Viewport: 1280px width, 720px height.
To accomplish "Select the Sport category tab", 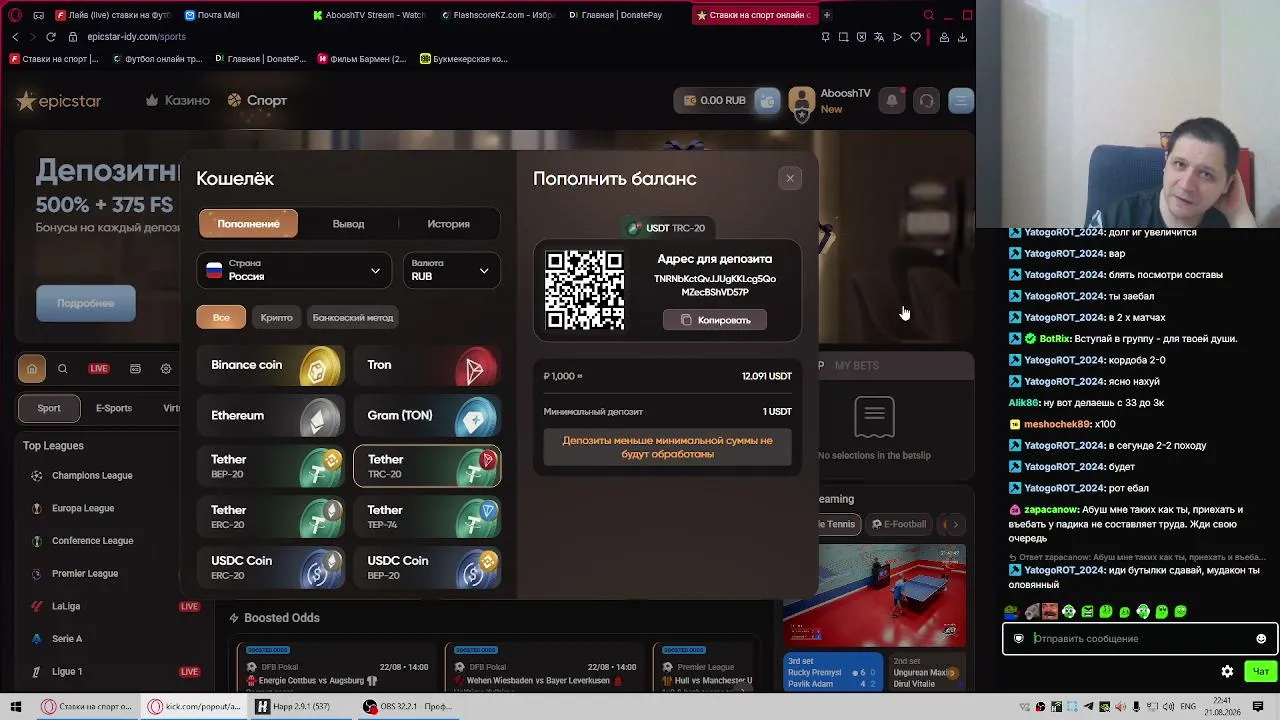I will pyautogui.click(x=49, y=408).
